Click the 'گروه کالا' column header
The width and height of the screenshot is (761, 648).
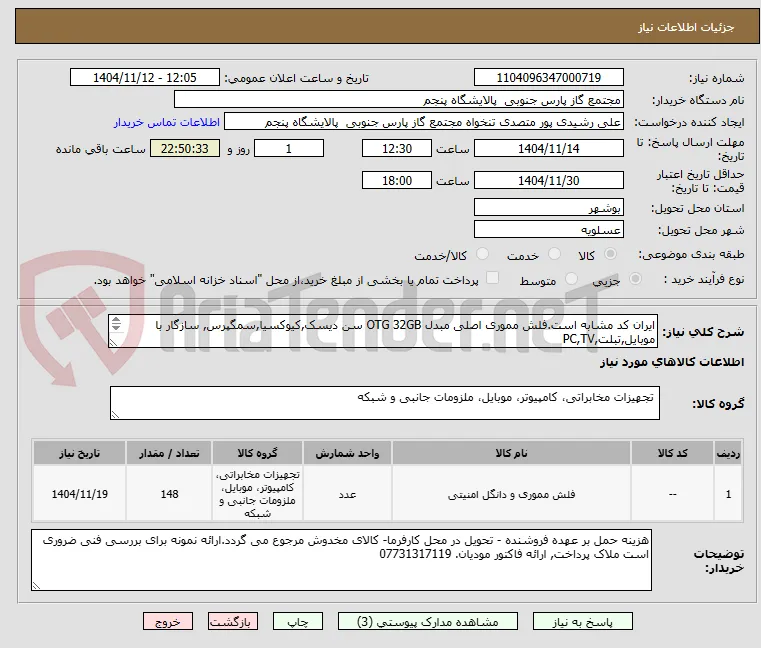pos(257,453)
